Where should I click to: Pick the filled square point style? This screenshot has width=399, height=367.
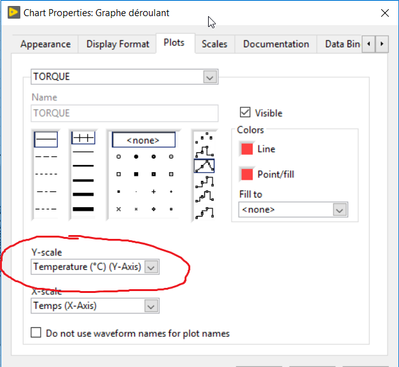click(x=136, y=174)
